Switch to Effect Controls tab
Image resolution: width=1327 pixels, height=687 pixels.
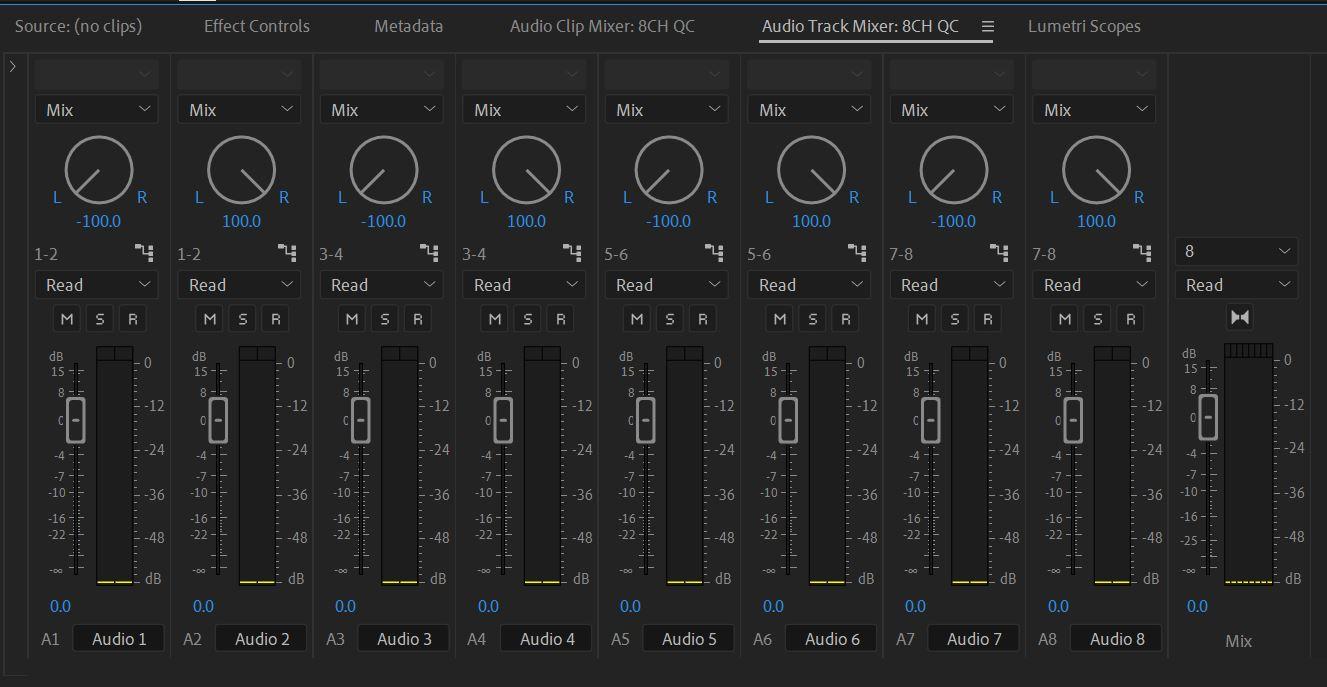coord(257,27)
